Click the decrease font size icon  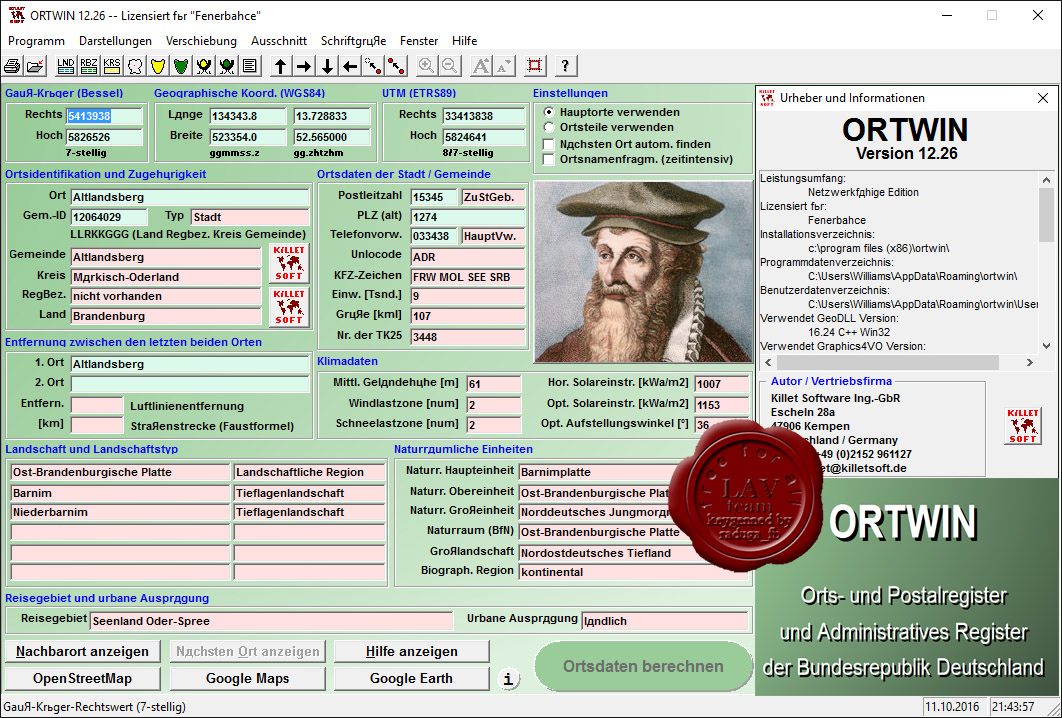coord(504,66)
